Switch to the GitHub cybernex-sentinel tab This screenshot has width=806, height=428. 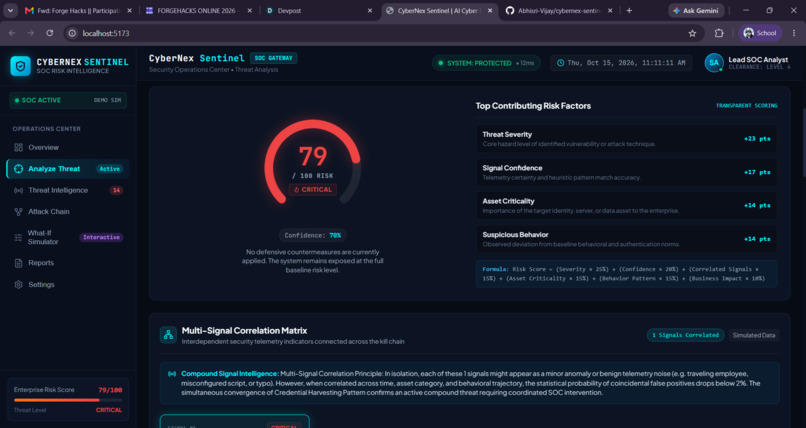point(558,10)
